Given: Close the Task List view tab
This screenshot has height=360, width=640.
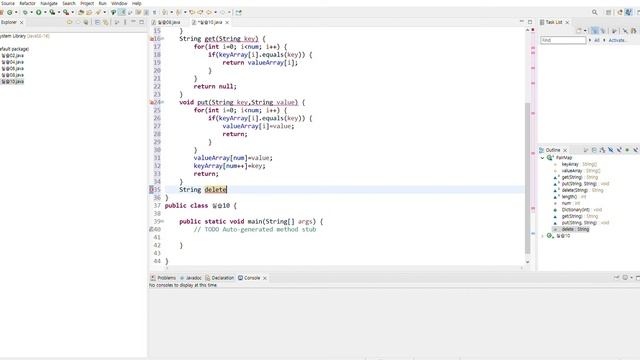Looking at the screenshot, I should click(x=567, y=22).
